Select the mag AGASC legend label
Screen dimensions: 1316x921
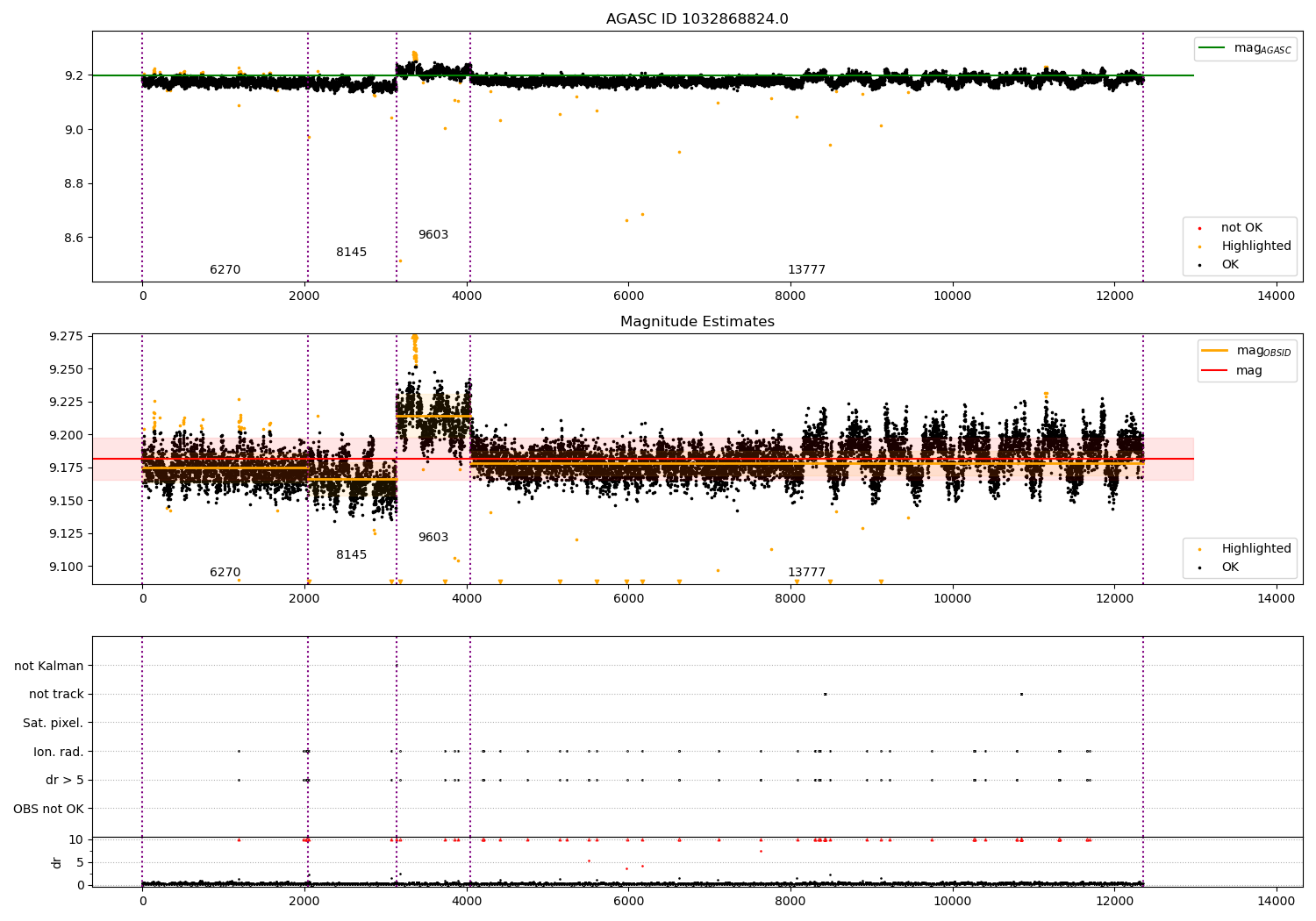click(1262, 48)
